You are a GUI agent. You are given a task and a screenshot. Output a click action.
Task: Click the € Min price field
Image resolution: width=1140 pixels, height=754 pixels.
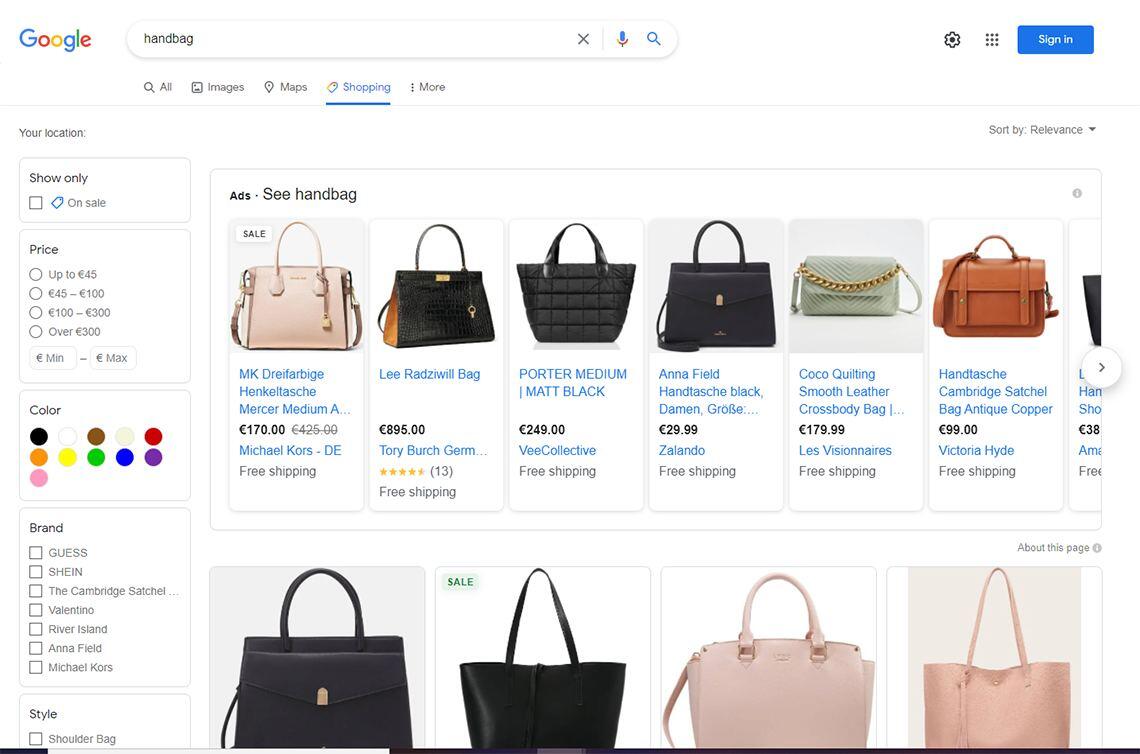point(52,358)
